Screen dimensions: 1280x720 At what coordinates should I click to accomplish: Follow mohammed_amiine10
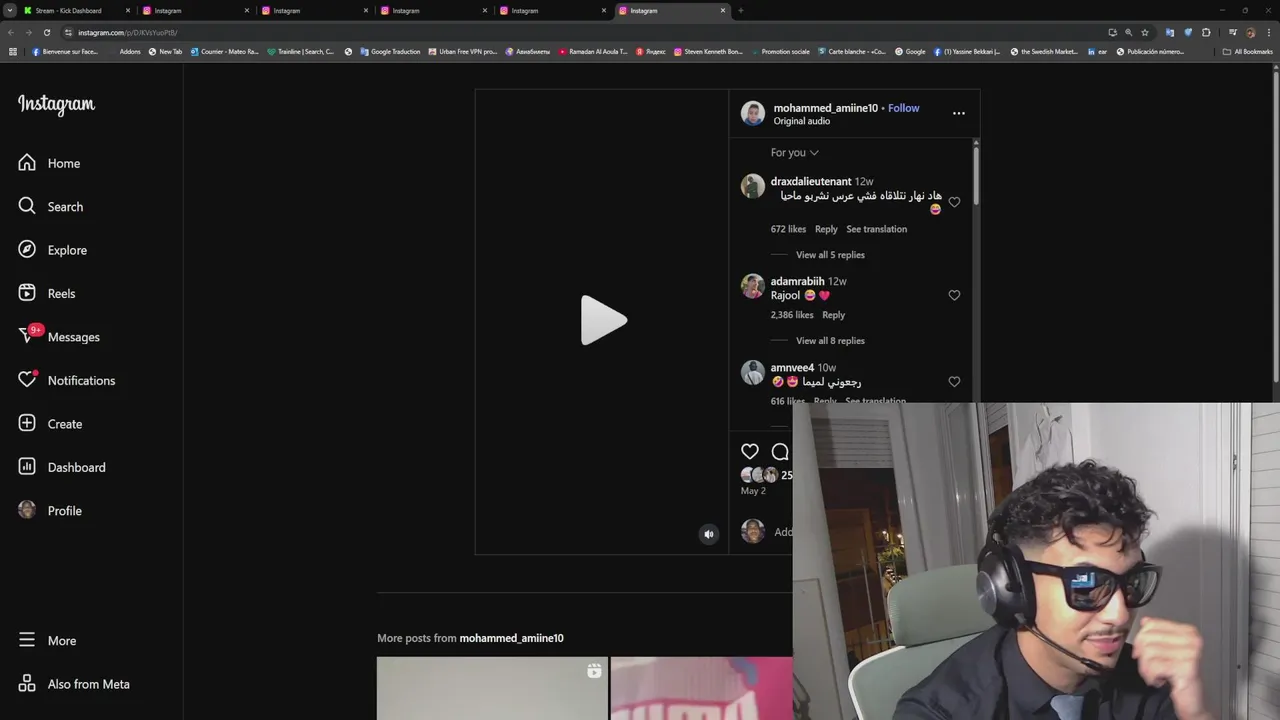(904, 108)
